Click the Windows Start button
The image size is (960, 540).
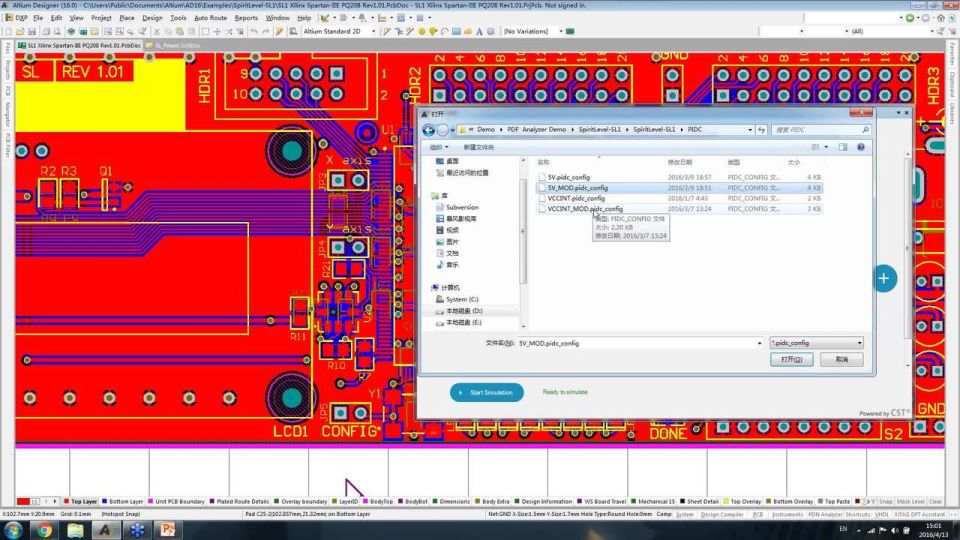[x=13, y=530]
